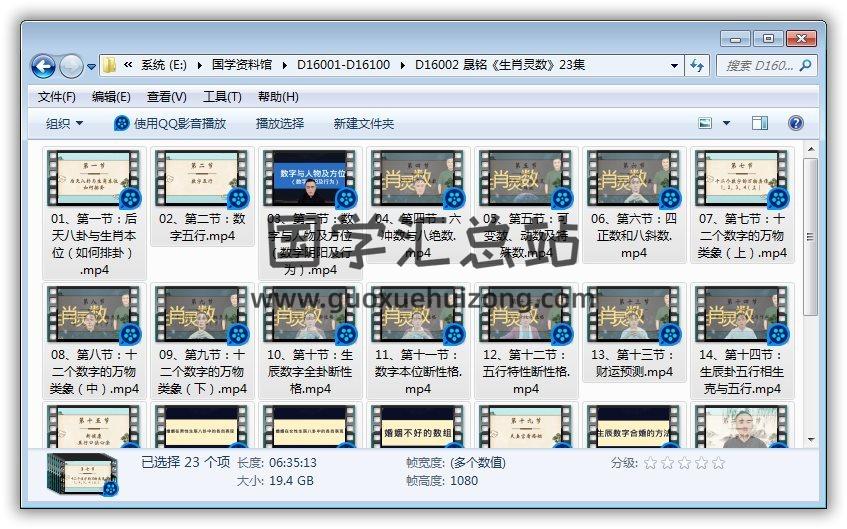This screenshot has width=847, height=529.
Task: Open the 工具(T) menu
Action: tap(222, 97)
